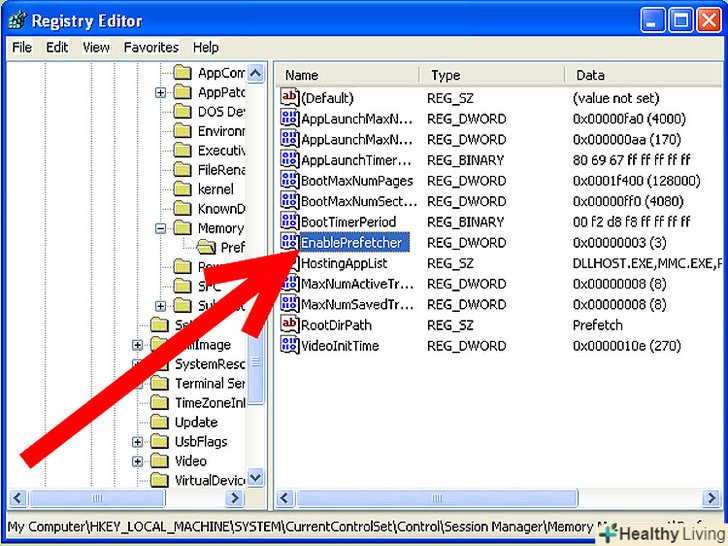Click data value 0x00000003 (3)
This screenshot has width=728, height=546.
619,242
